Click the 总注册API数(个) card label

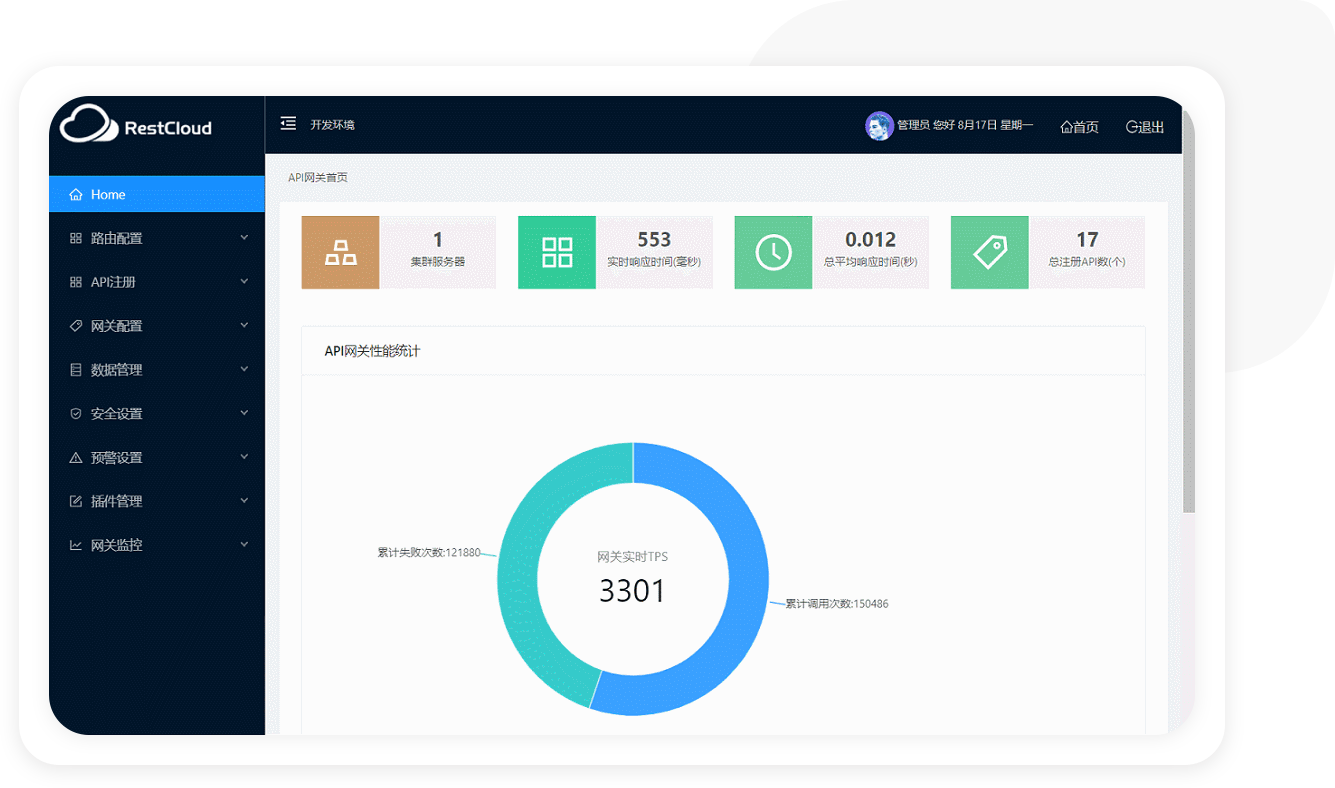click(x=1087, y=262)
